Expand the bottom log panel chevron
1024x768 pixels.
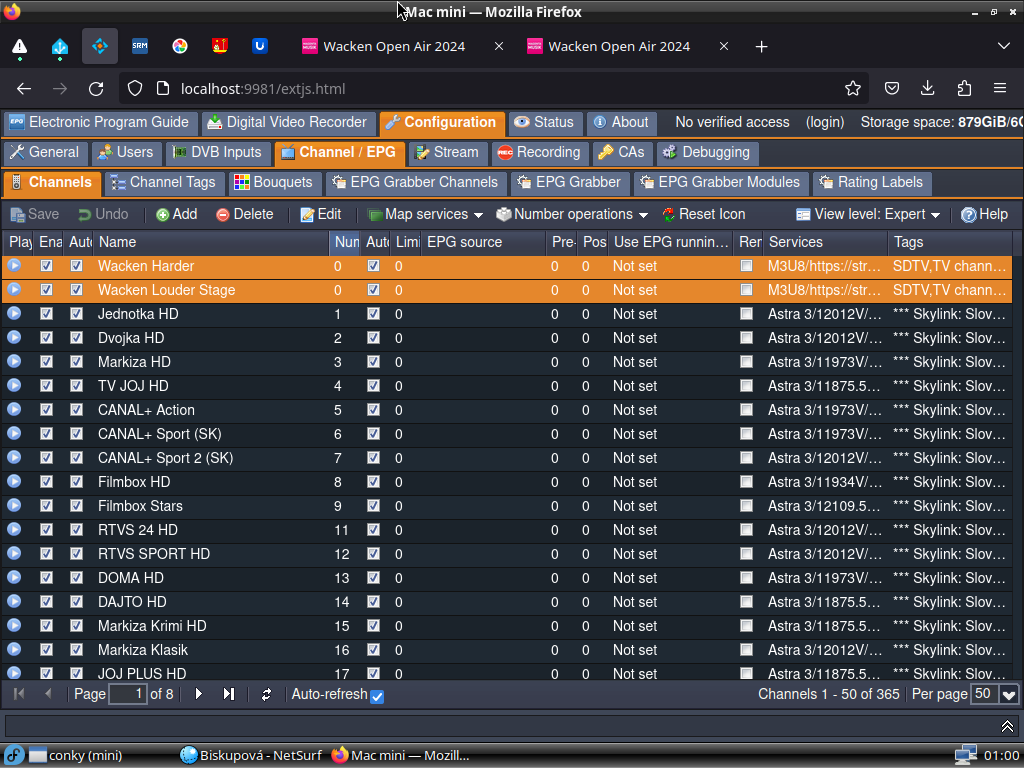click(x=1007, y=726)
